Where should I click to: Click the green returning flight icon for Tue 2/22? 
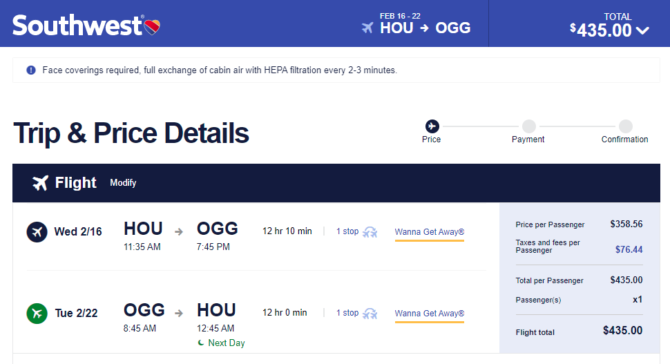37,313
